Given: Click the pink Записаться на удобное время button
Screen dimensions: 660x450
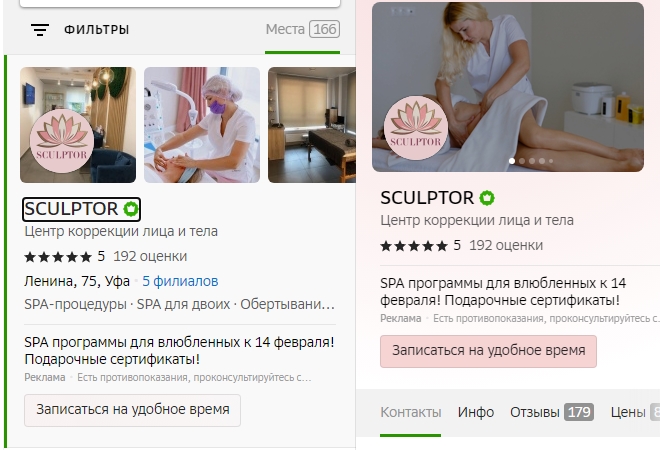Looking at the screenshot, I should [488, 351].
